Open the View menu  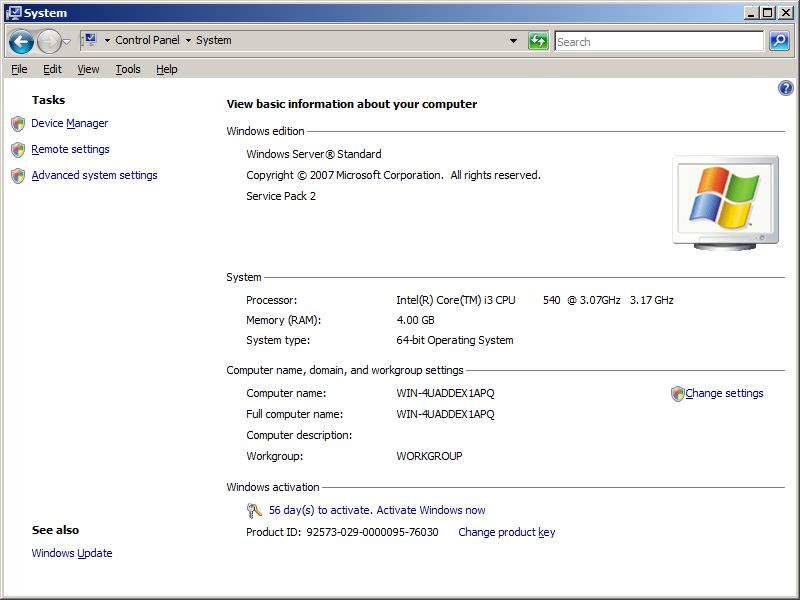click(x=88, y=69)
